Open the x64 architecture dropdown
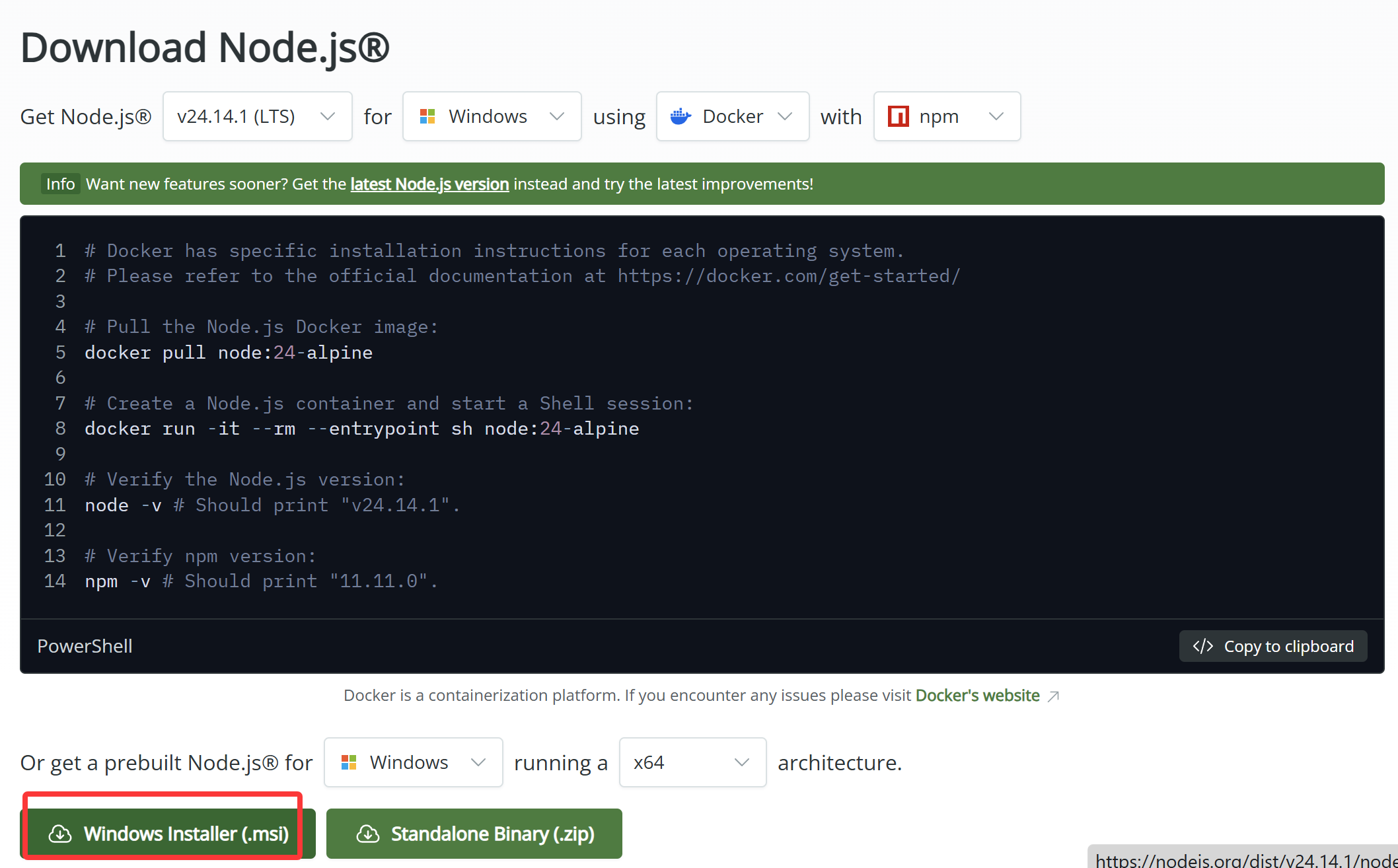The image size is (1398, 868). [692, 762]
